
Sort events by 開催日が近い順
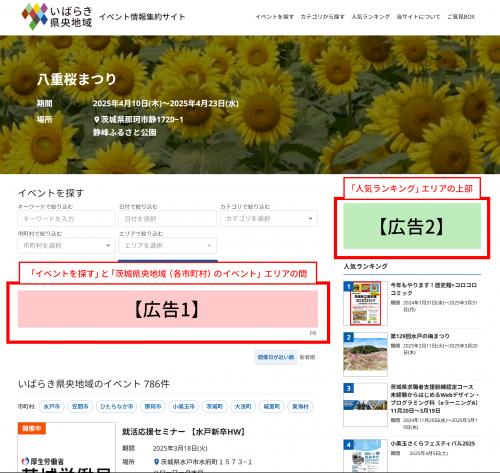[276, 357]
